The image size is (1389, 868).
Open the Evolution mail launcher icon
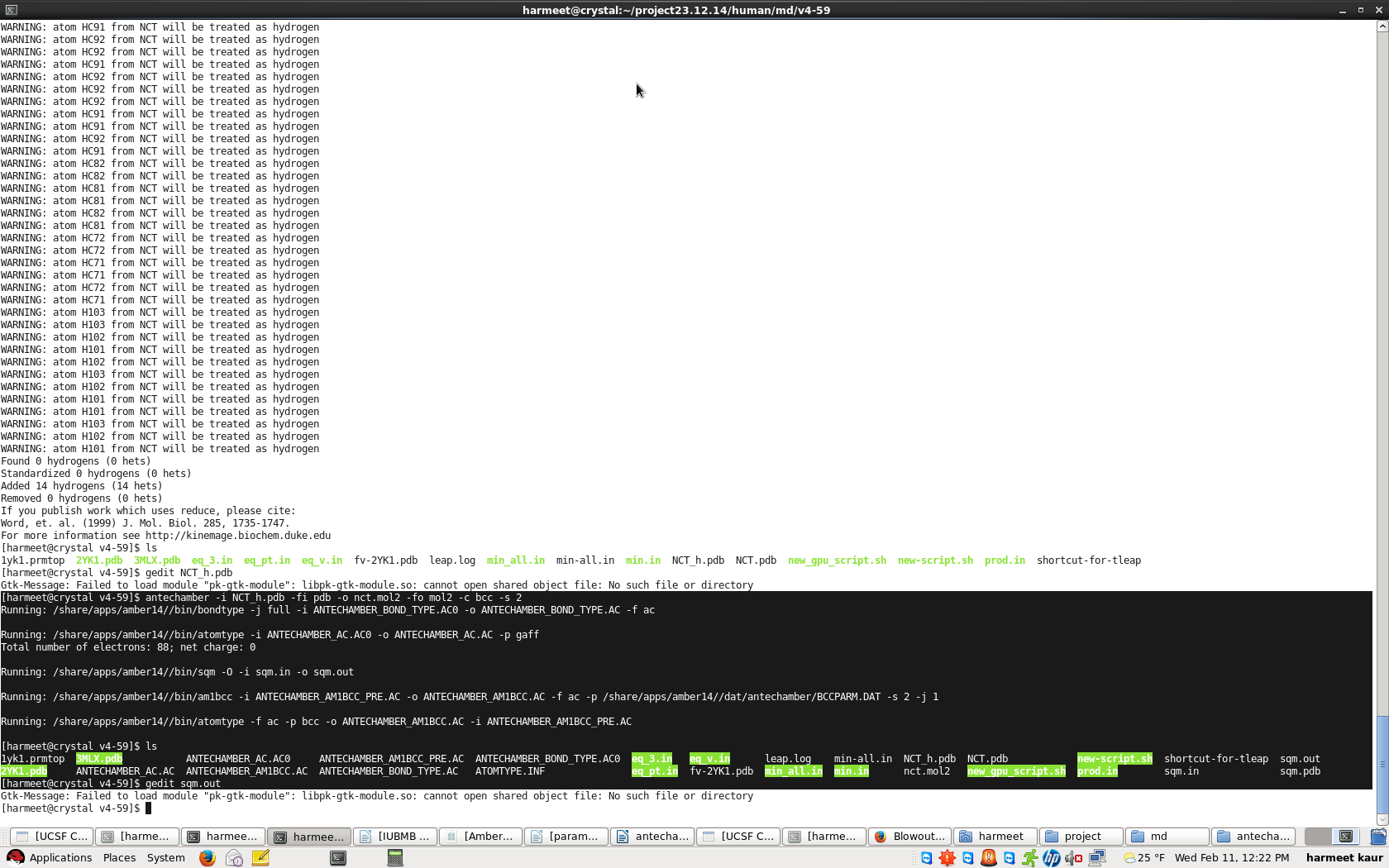(234, 858)
